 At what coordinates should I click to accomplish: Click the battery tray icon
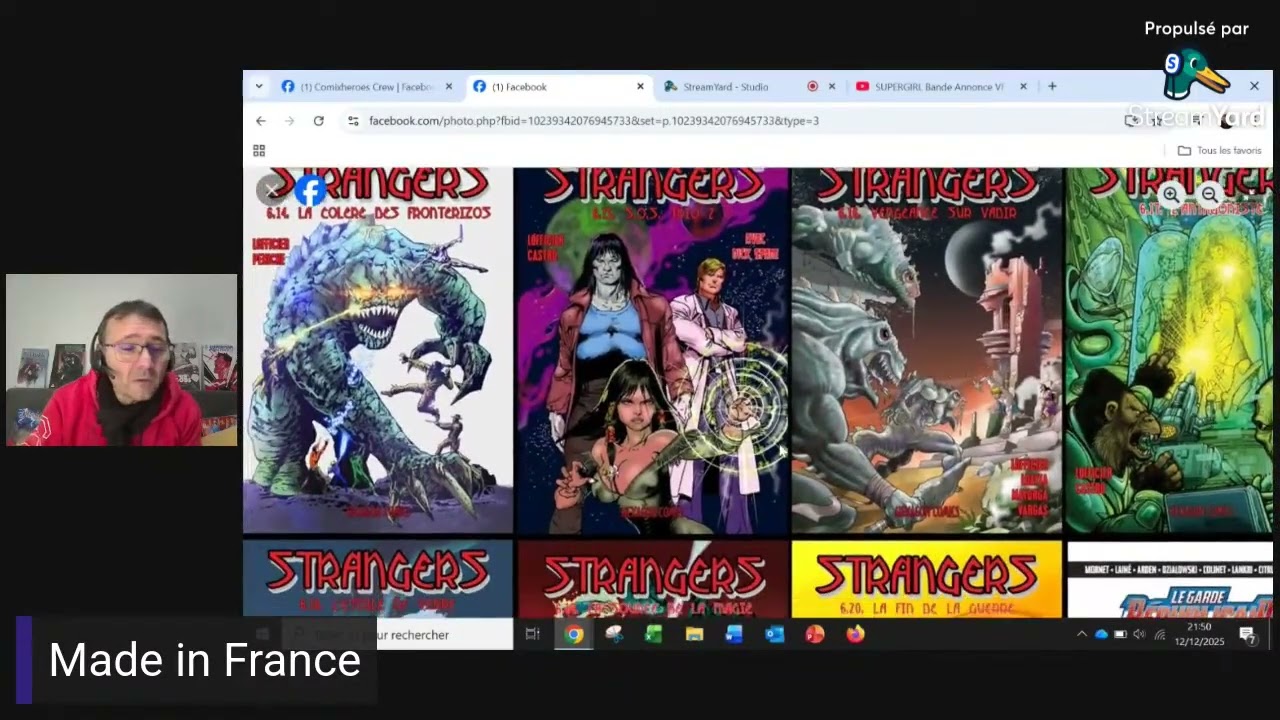point(1120,634)
